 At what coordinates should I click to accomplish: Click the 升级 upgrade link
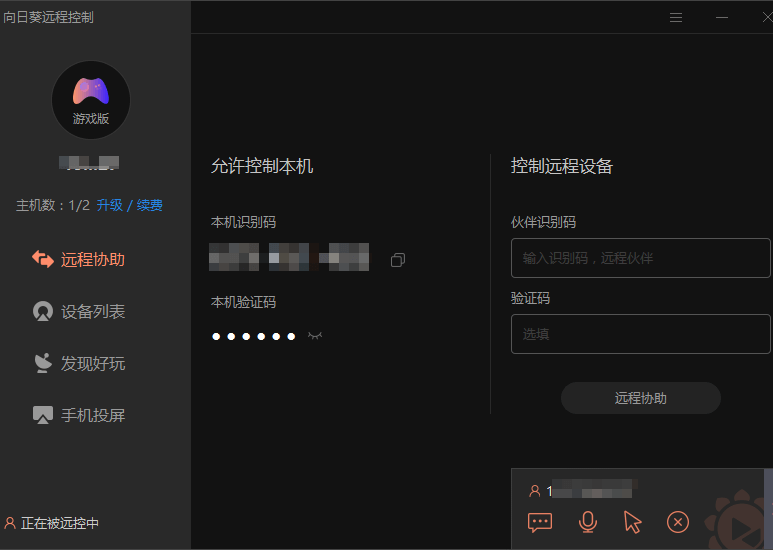109,205
